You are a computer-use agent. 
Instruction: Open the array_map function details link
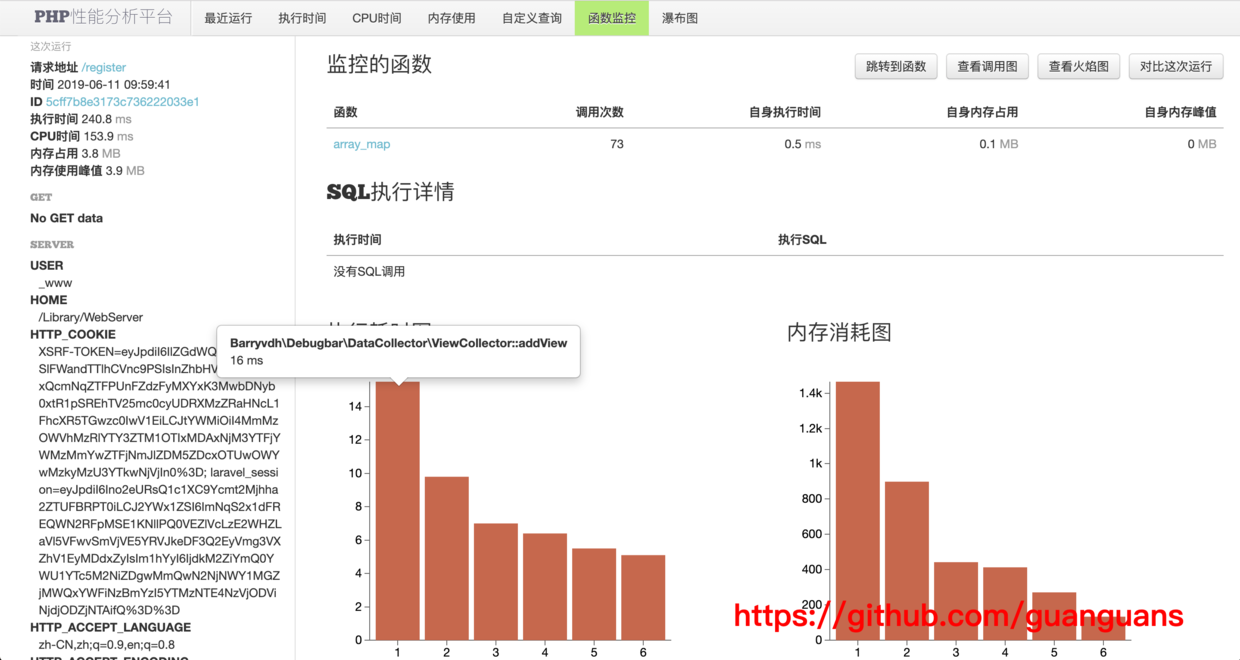point(361,144)
